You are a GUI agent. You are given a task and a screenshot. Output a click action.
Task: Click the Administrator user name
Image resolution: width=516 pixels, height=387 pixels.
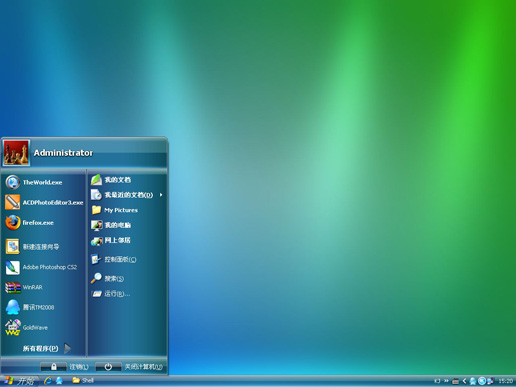[63, 153]
